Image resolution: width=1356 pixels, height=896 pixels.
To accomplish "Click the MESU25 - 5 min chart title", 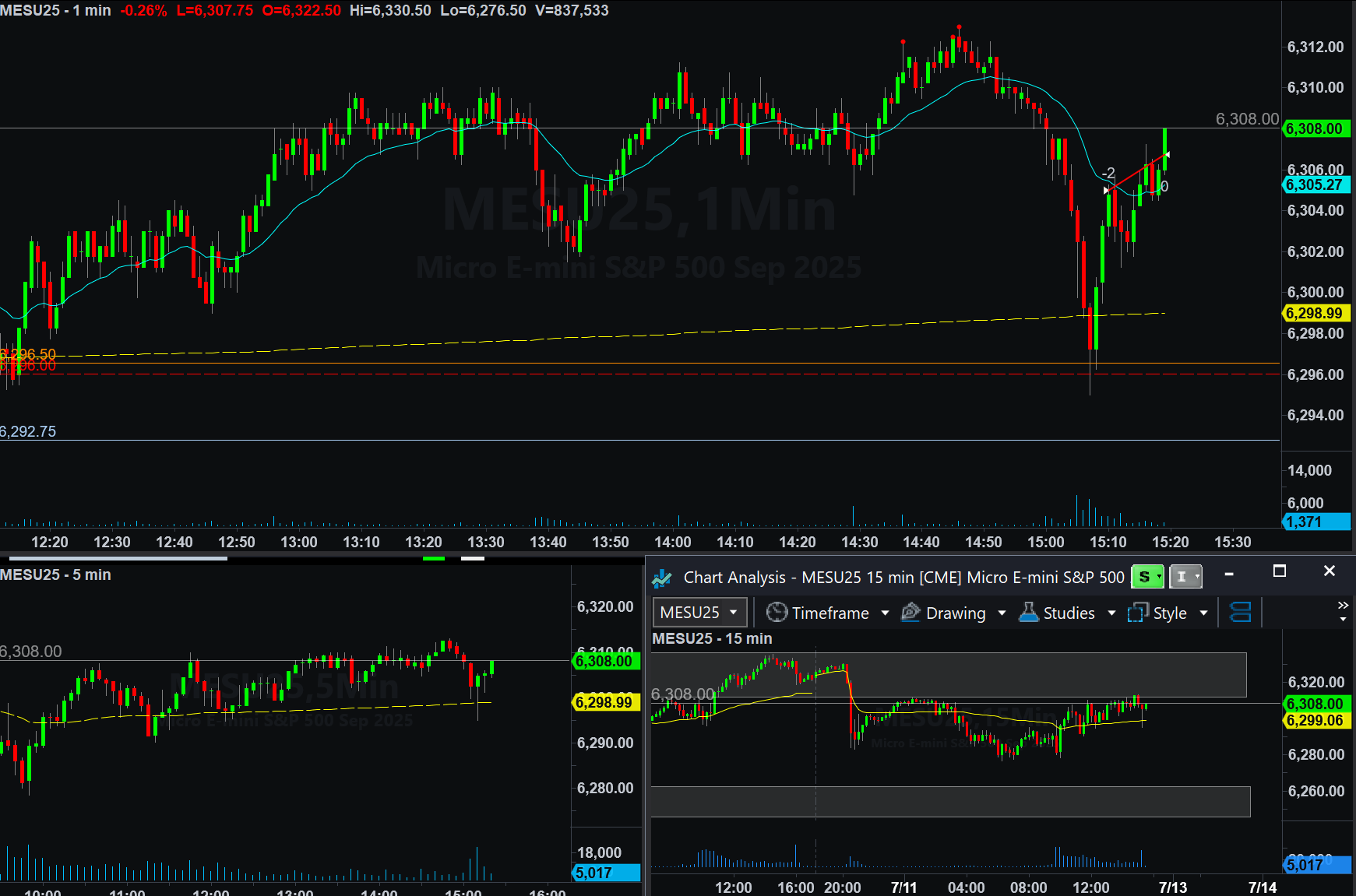I will (x=55, y=574).
